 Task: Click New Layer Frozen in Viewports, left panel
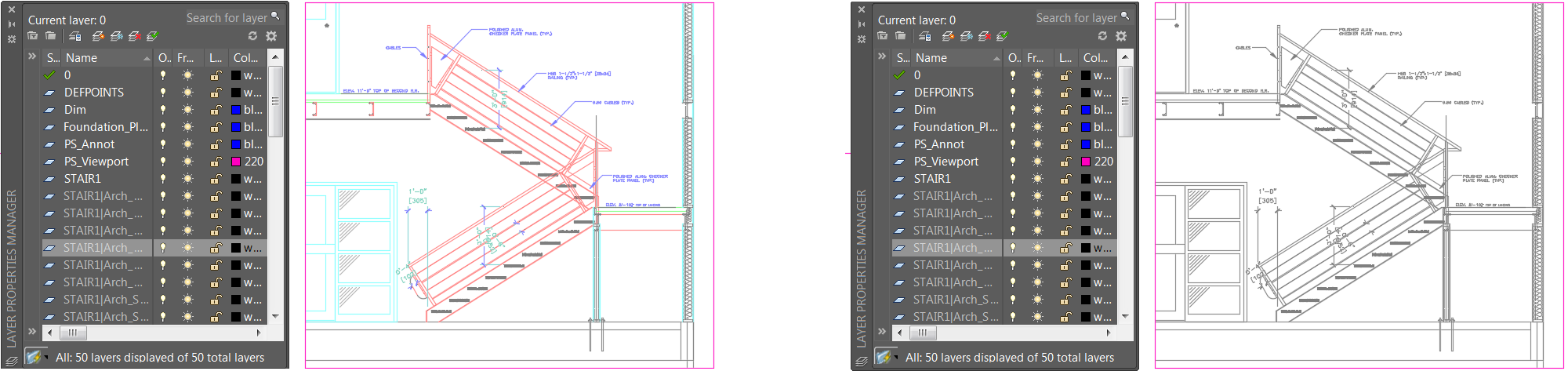pyautogui.click(x=117, y=36)
